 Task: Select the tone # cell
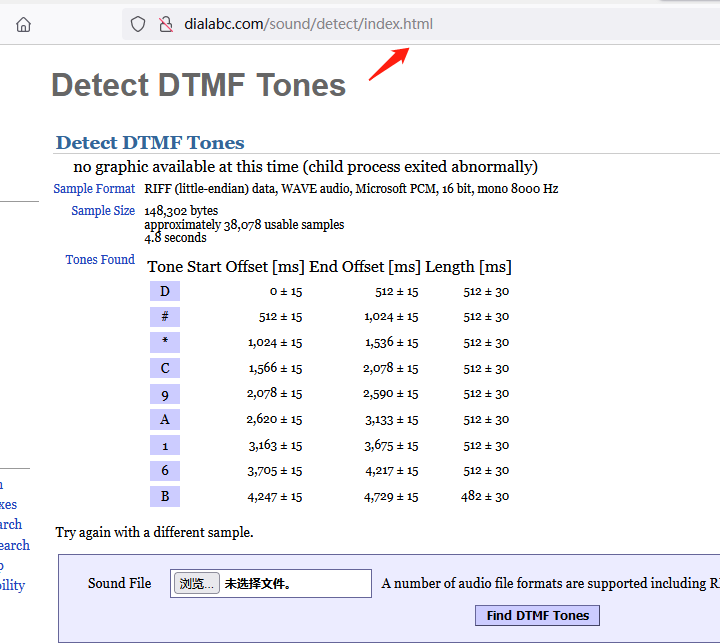point(165,317)
